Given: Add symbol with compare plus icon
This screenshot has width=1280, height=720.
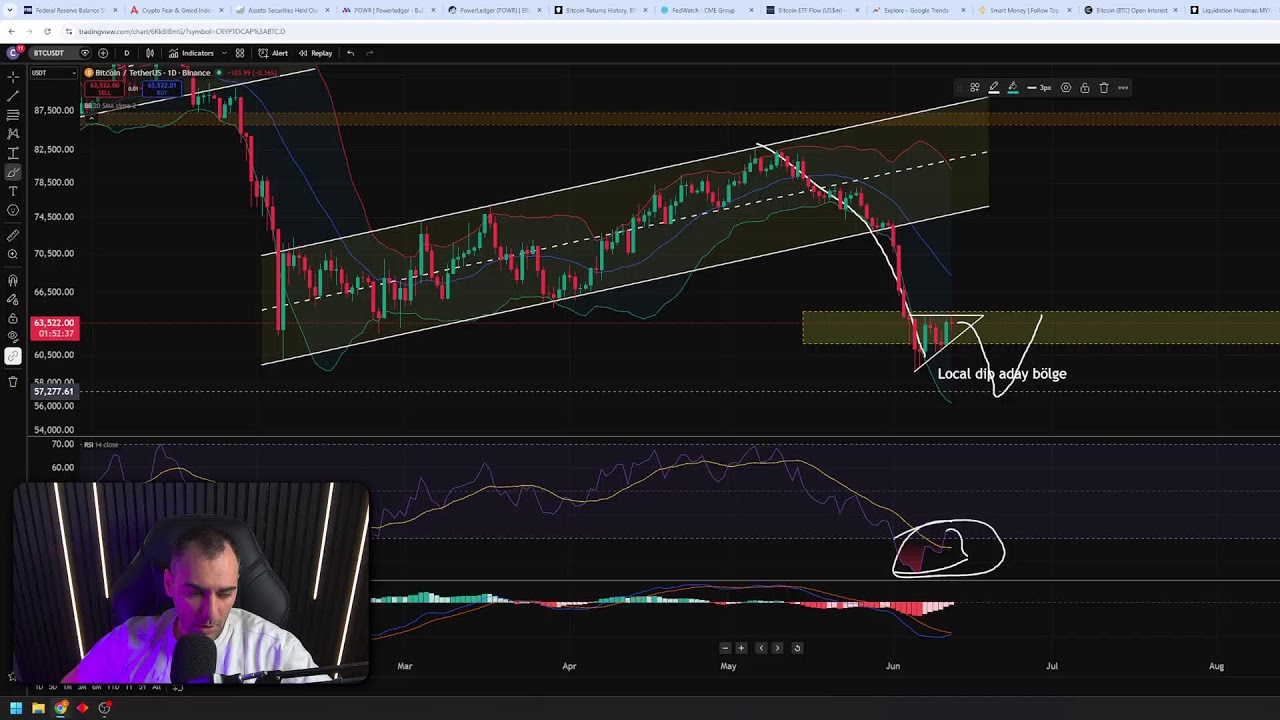Looking at the screenshot, I should tap(103, 53).
